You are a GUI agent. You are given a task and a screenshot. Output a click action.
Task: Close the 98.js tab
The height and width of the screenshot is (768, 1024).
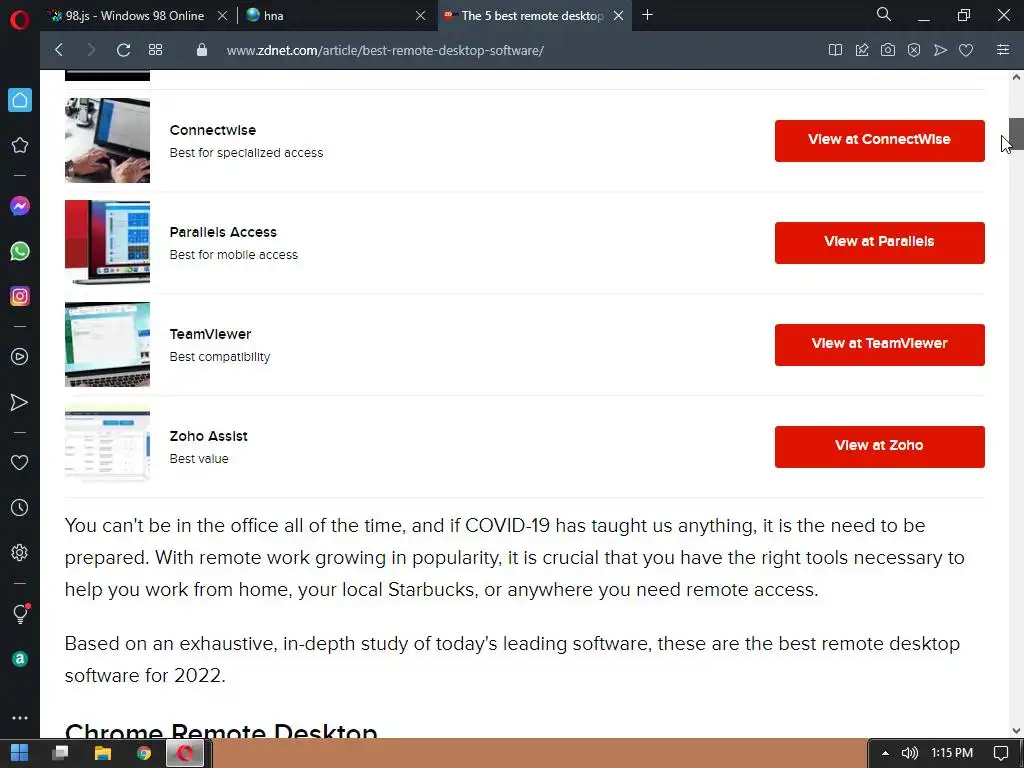[x=222, y=16]
